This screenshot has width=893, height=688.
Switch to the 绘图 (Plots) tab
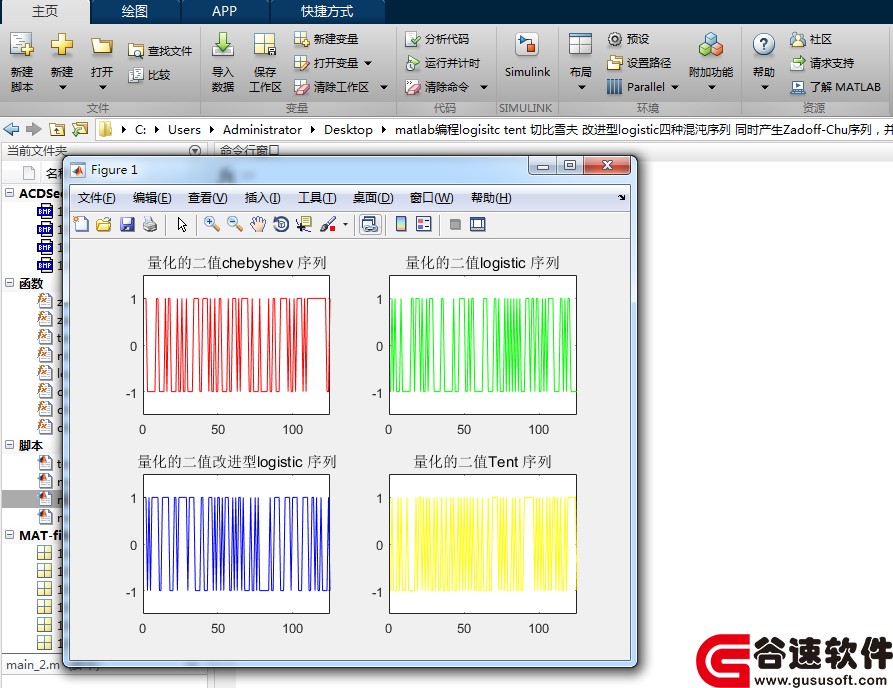(x=134, y=11)
